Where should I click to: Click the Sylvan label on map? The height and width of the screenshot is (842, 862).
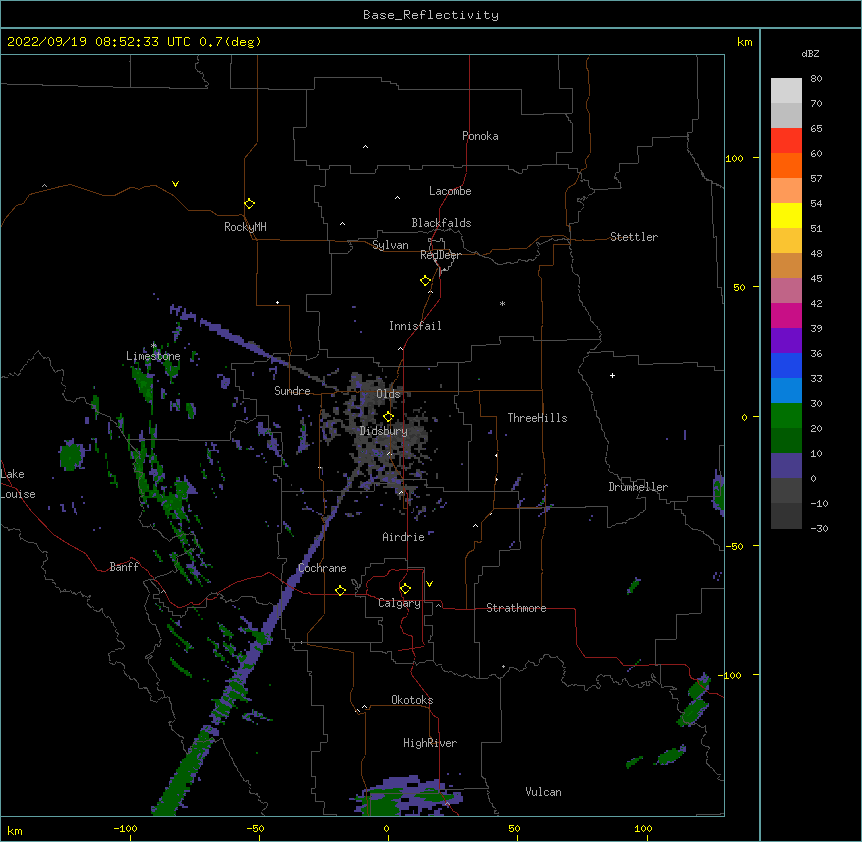point(390,245)
